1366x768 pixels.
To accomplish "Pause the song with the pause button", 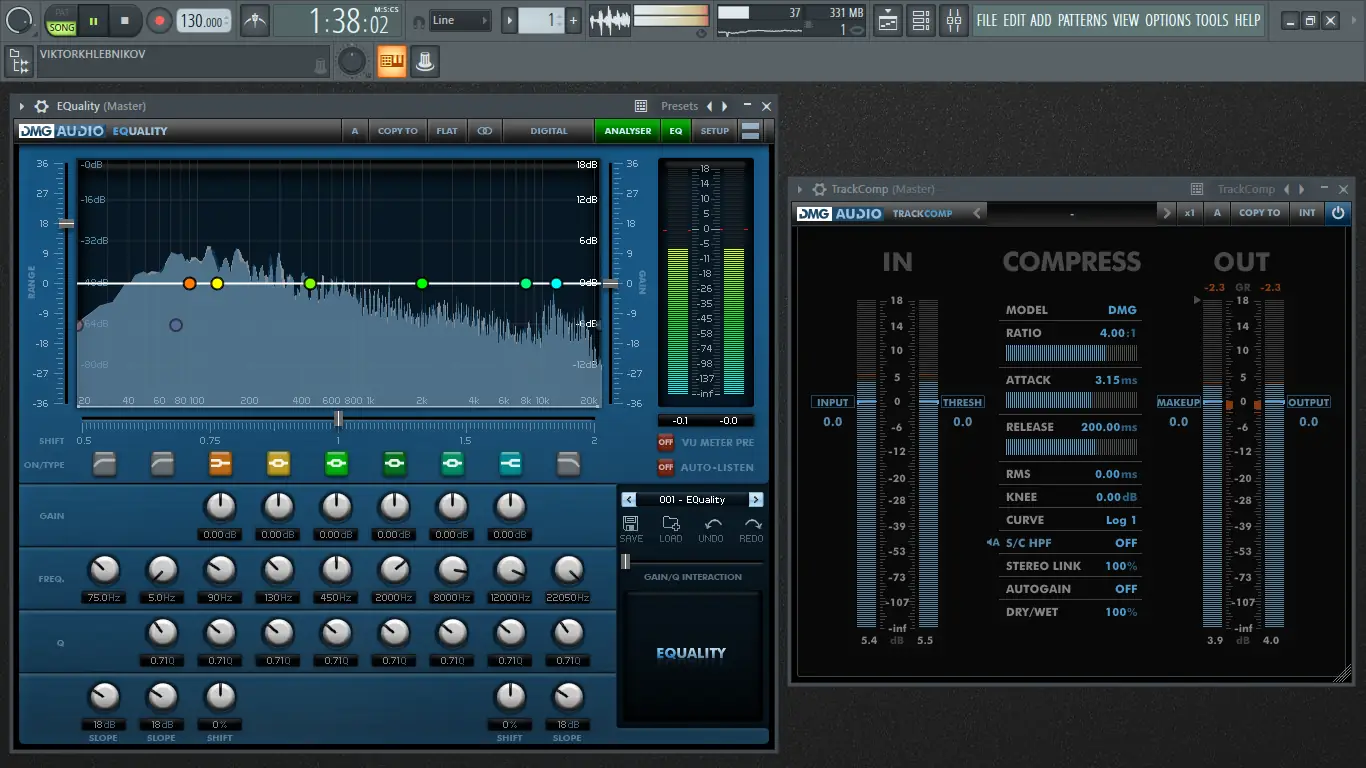I will [93, 20].
